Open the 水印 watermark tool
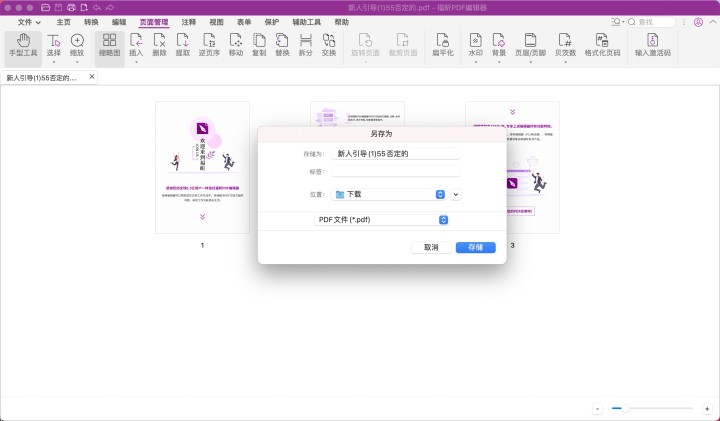 pos(476,45)
